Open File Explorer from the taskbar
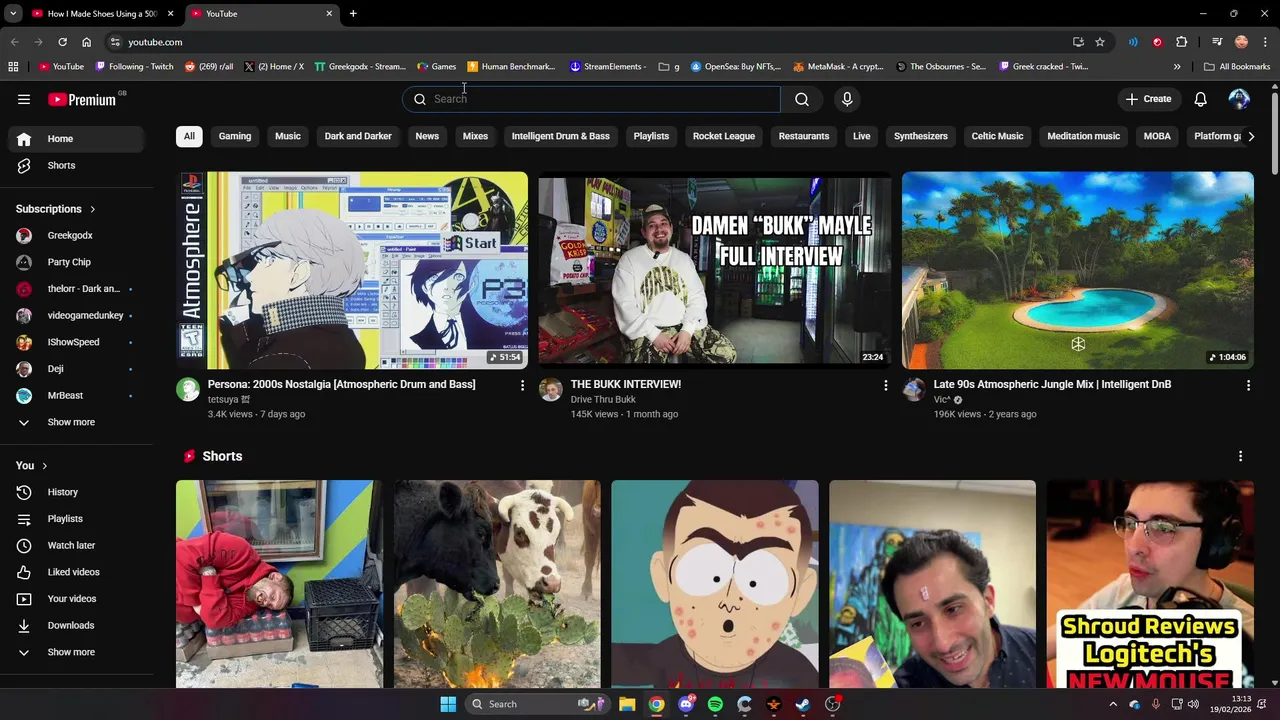1280x720 pixels. 627,704
